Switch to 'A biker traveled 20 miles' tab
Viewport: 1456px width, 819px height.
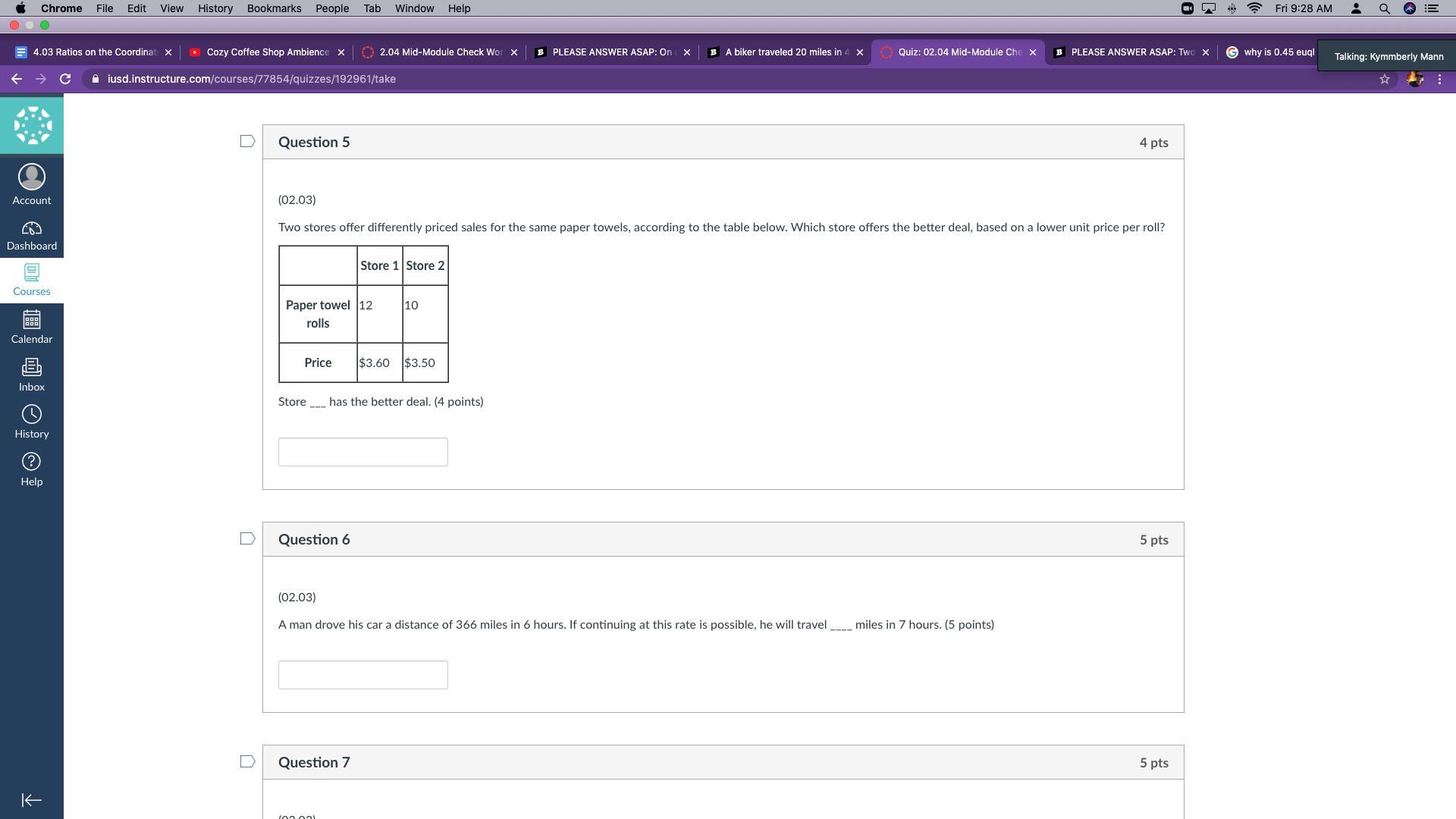786,52
